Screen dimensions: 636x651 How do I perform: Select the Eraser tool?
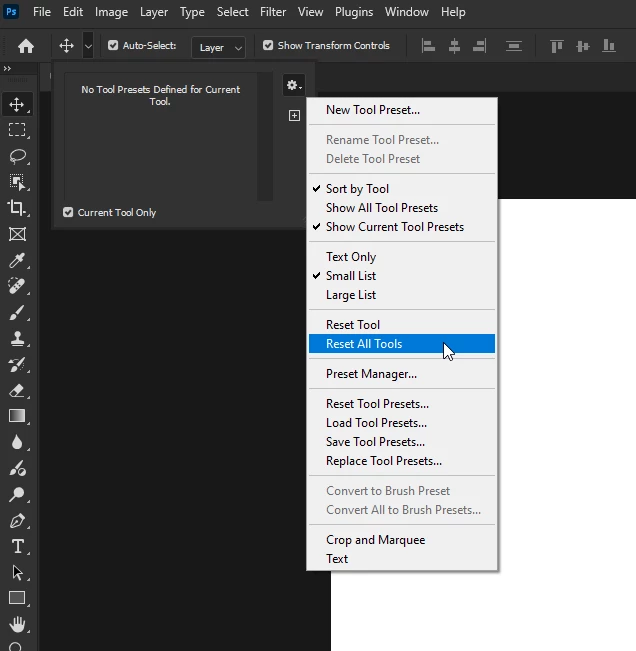tap(17, 390)
